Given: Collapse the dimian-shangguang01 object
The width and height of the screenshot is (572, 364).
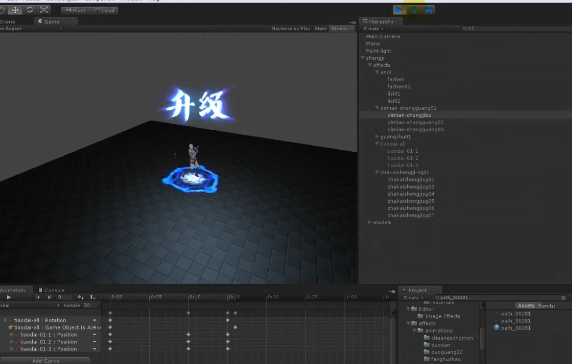Looking at the screenshot, I should pyautogui.click(x=377, y=108).
